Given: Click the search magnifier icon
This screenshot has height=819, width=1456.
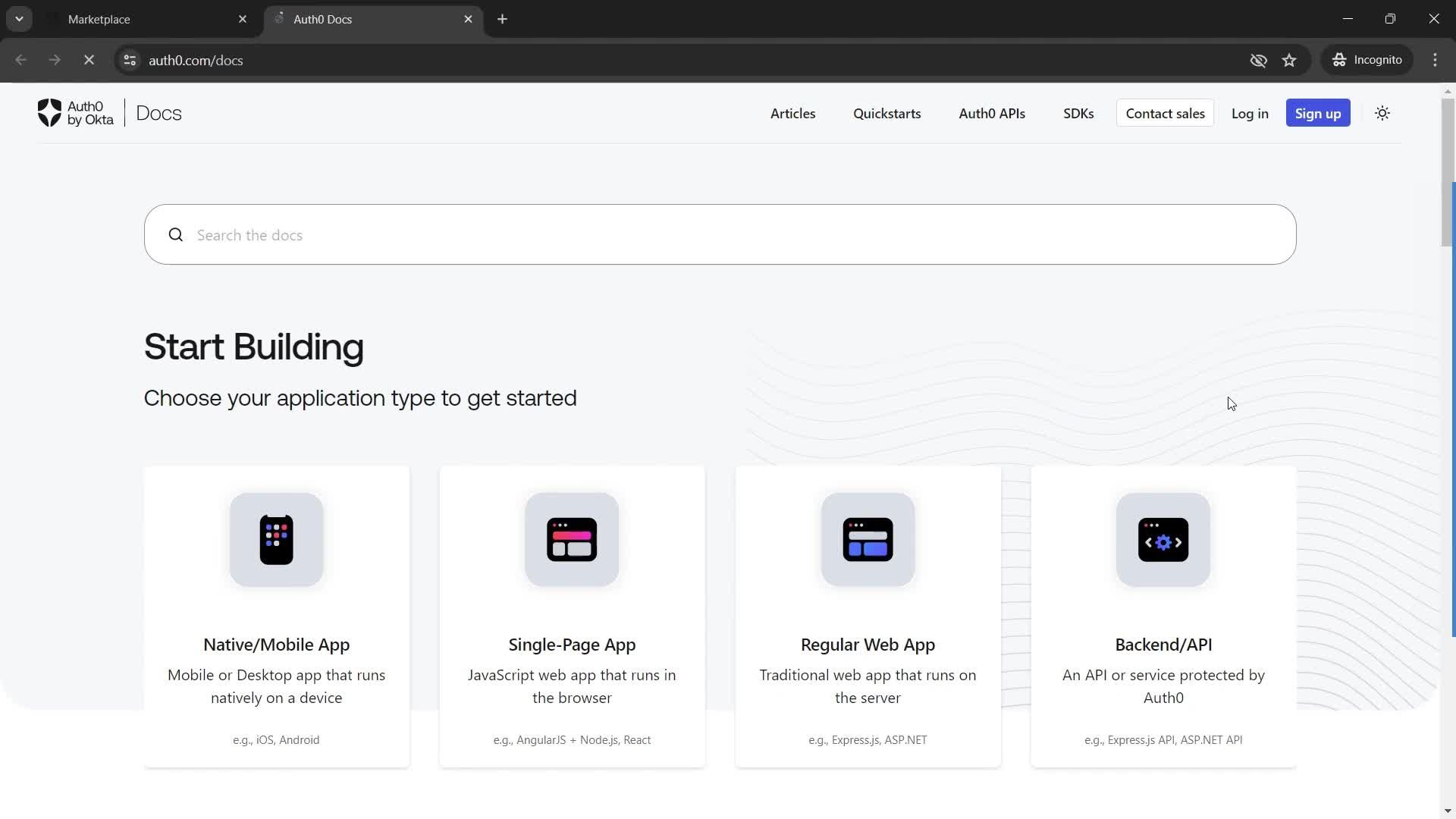Looking at the screenshot, I should tap(176, 235).
